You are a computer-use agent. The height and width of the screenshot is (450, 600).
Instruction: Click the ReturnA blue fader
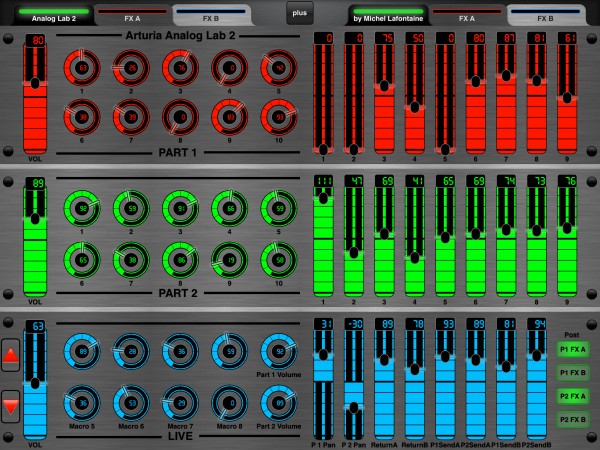(x=384, y=385)
